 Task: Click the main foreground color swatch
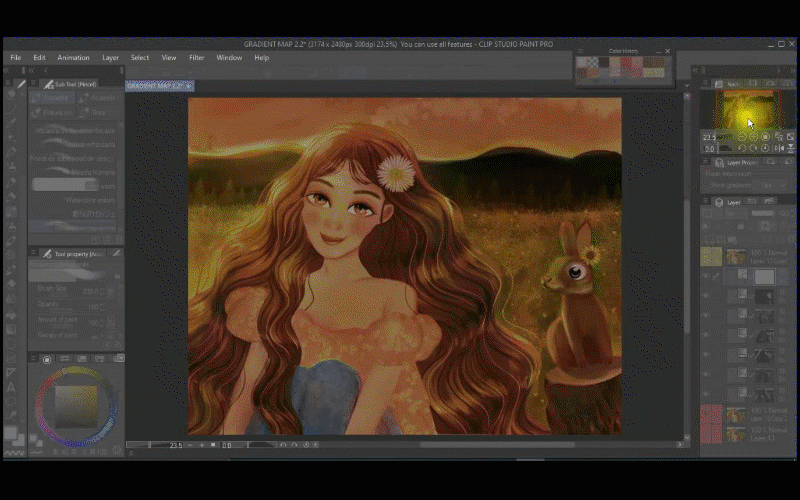(10, 432)
